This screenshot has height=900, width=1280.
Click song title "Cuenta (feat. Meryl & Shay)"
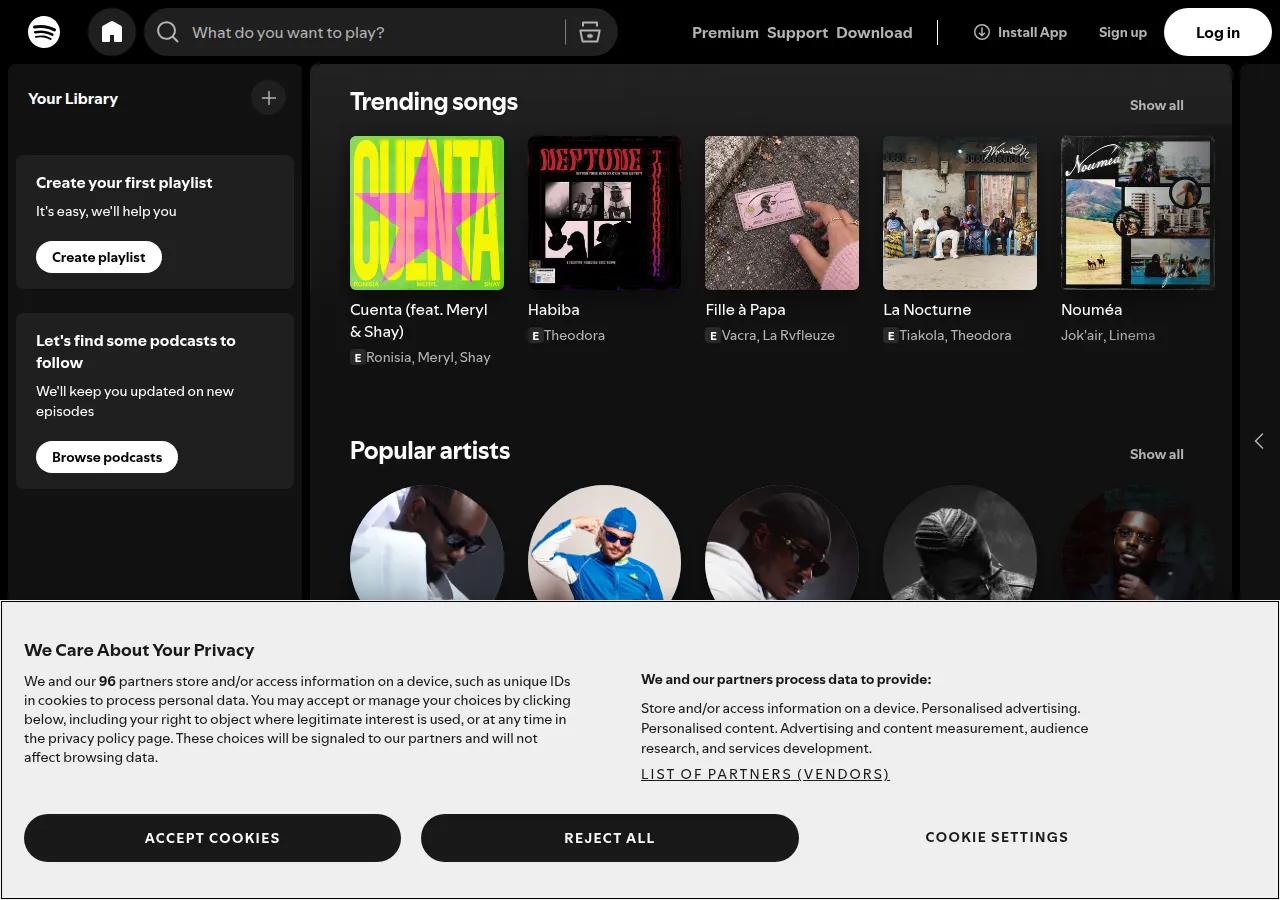(419, 320)
